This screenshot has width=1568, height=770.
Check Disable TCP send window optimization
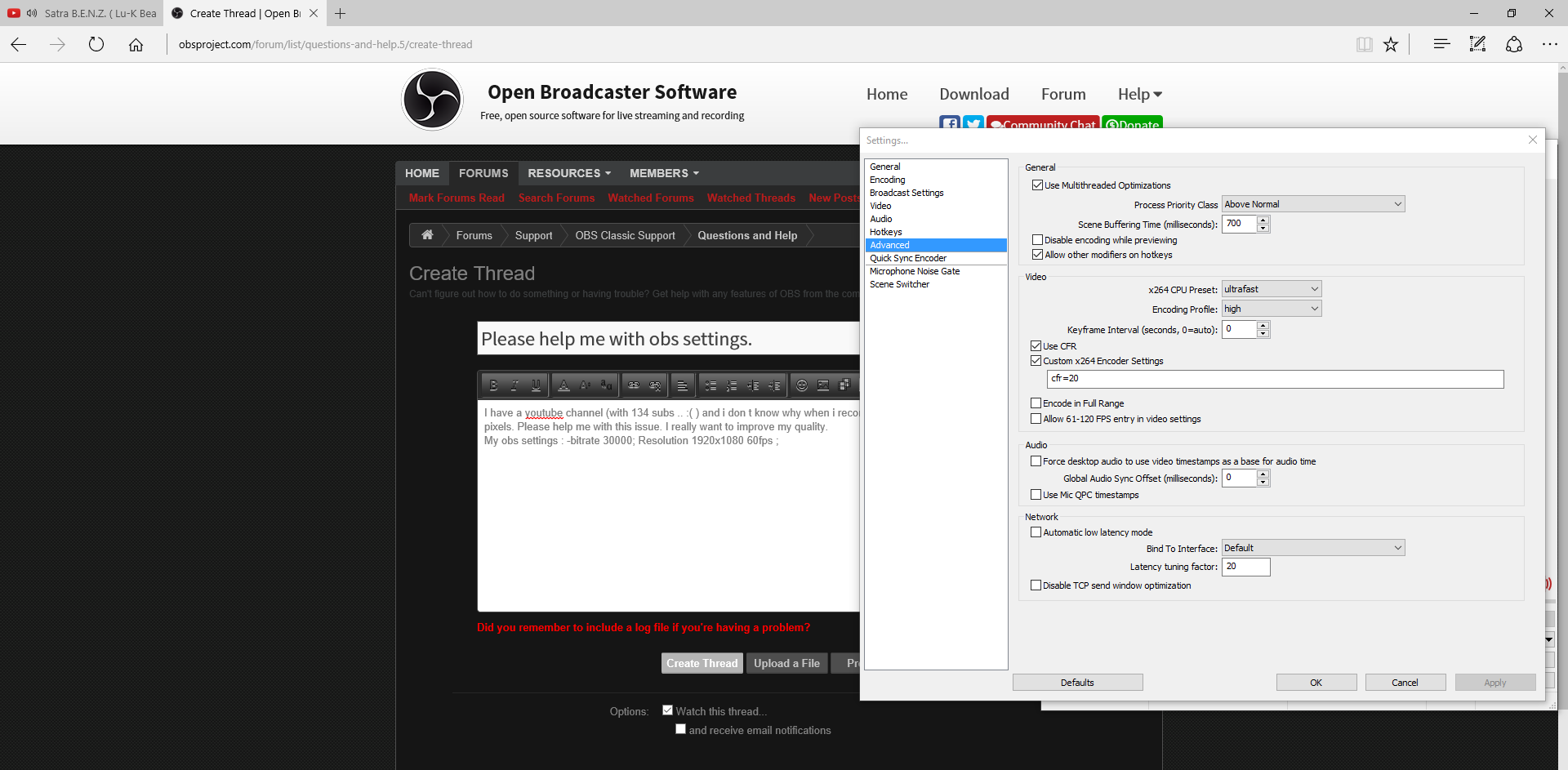[1036, 585]
